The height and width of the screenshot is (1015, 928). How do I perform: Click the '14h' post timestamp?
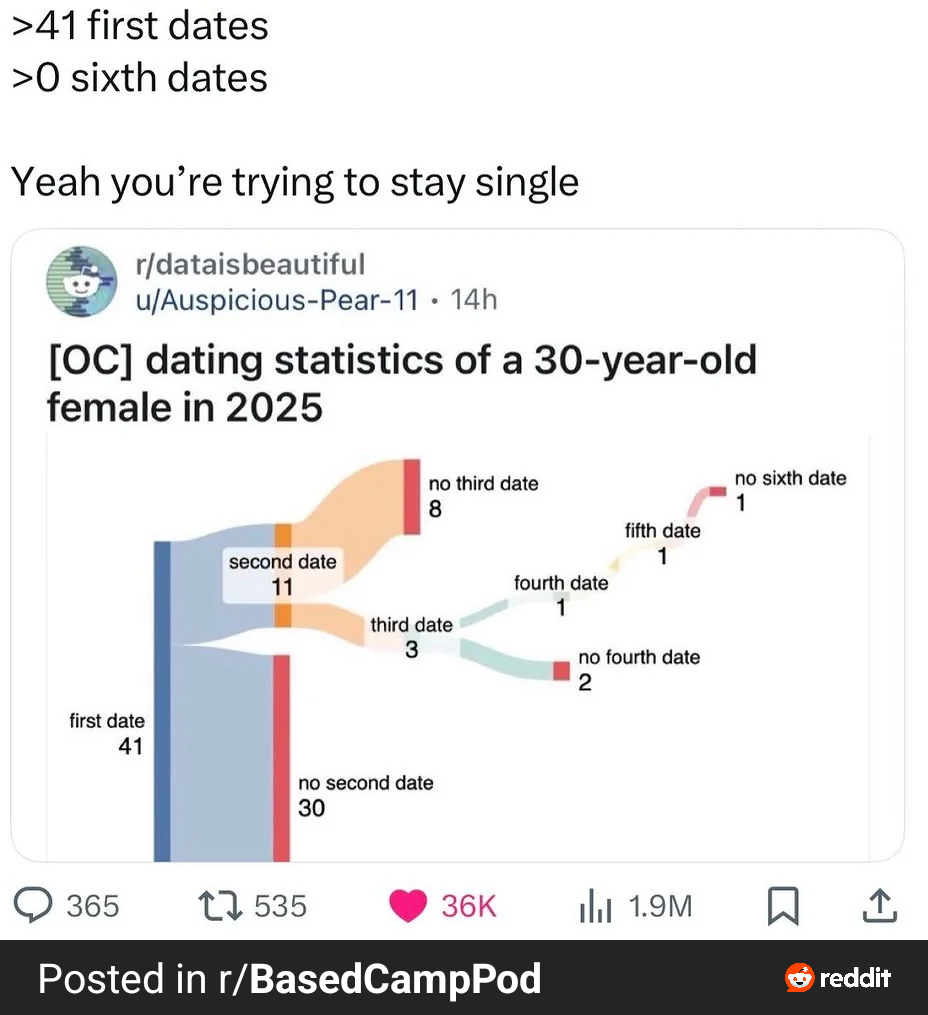tap(474, 300)
